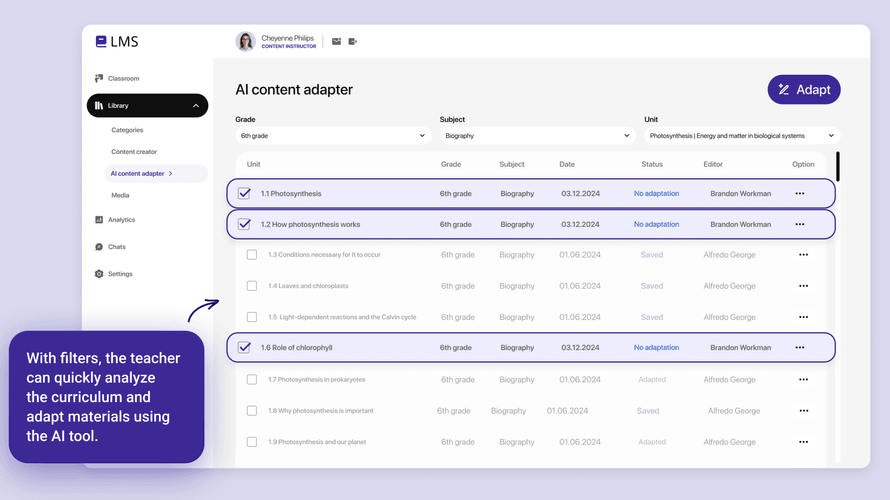Open Content creator under Library
890x500 pixels.
134,152
